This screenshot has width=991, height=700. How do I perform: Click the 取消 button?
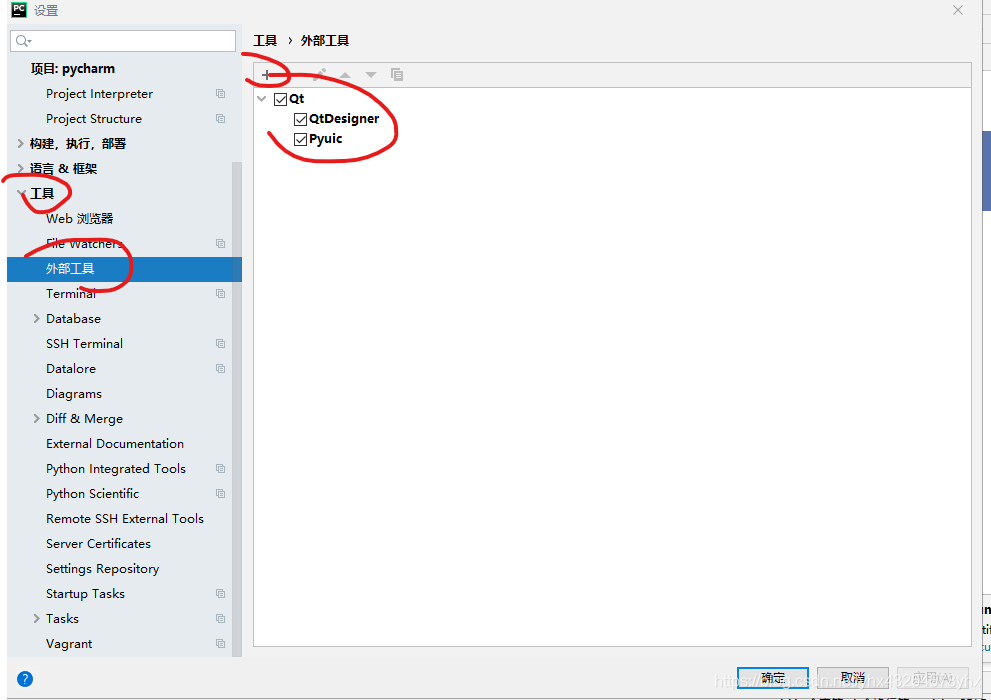click(x=853, y=679)
